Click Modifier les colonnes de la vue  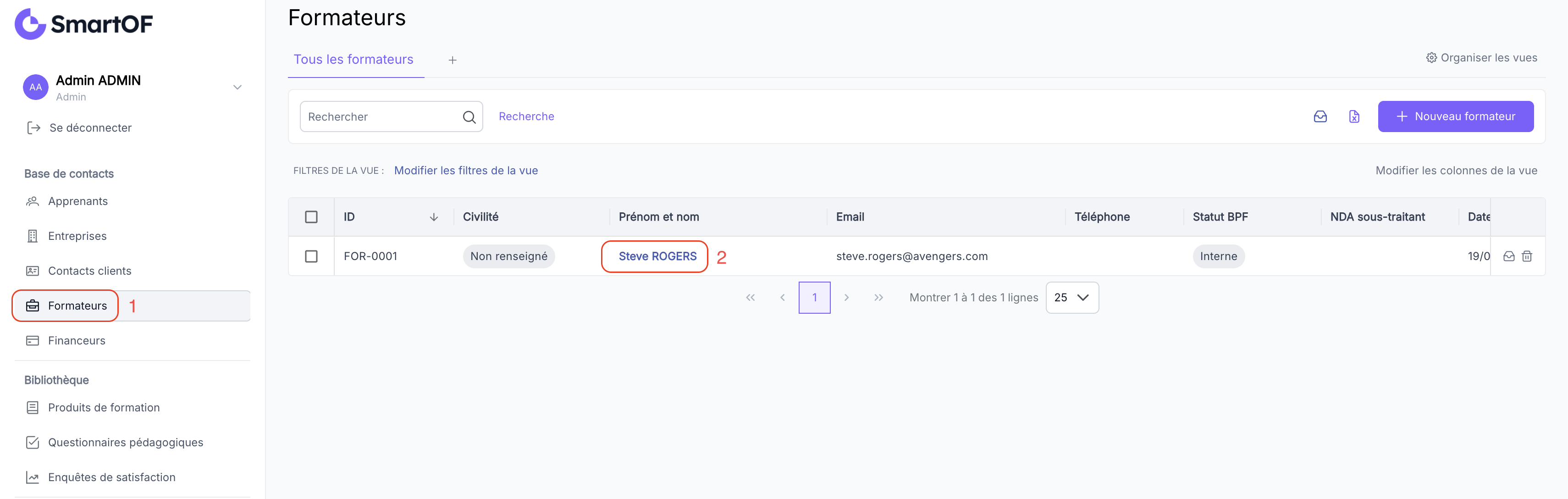click(1456, 171)
